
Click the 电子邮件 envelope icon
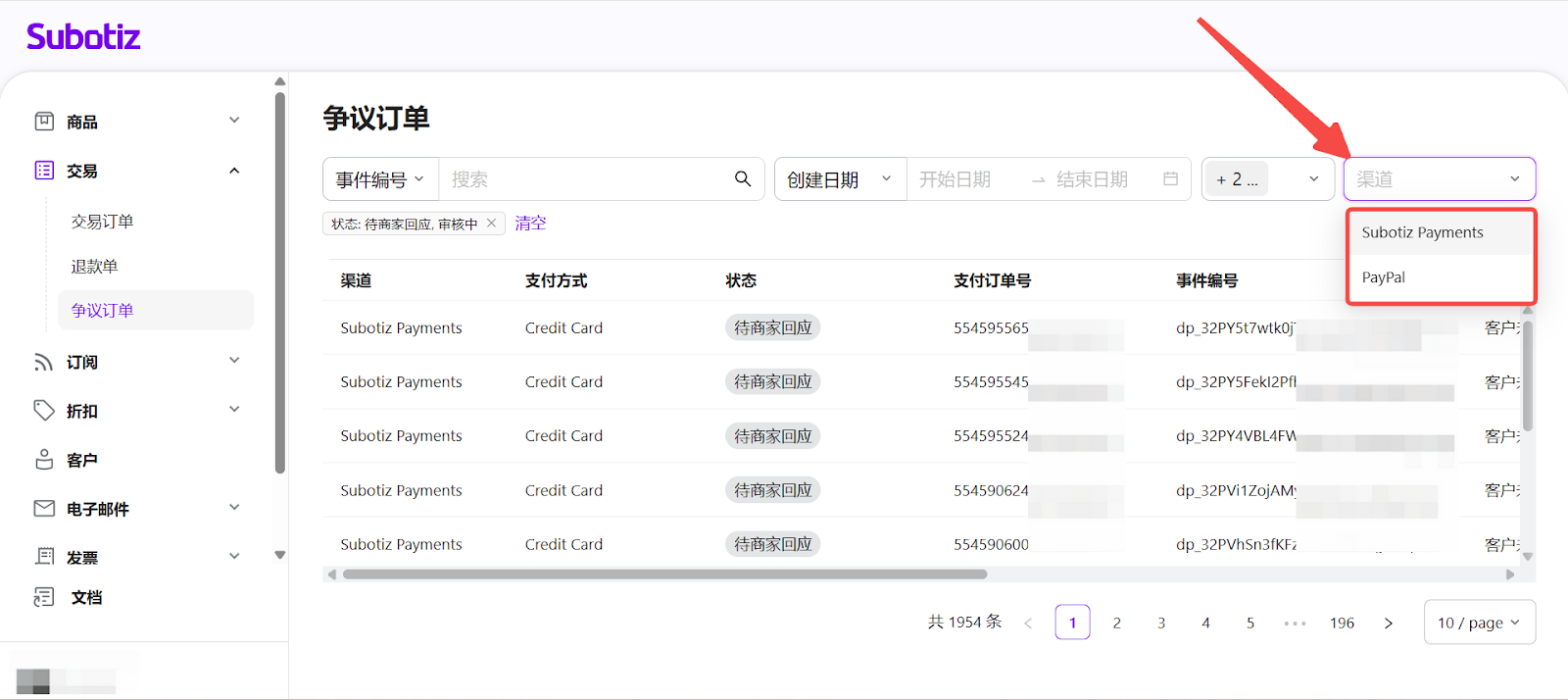[x=44, y=508]
